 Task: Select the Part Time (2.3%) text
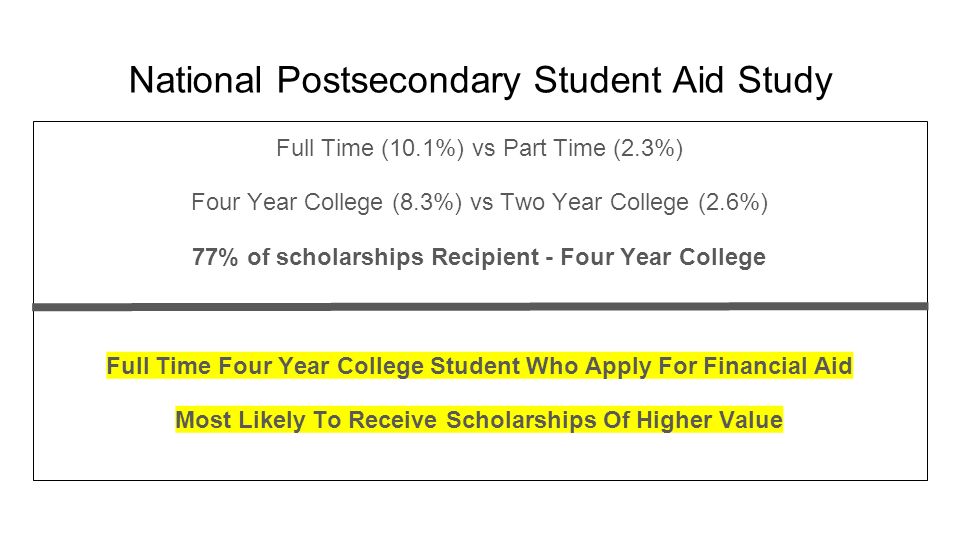click(x=593, y=148)
